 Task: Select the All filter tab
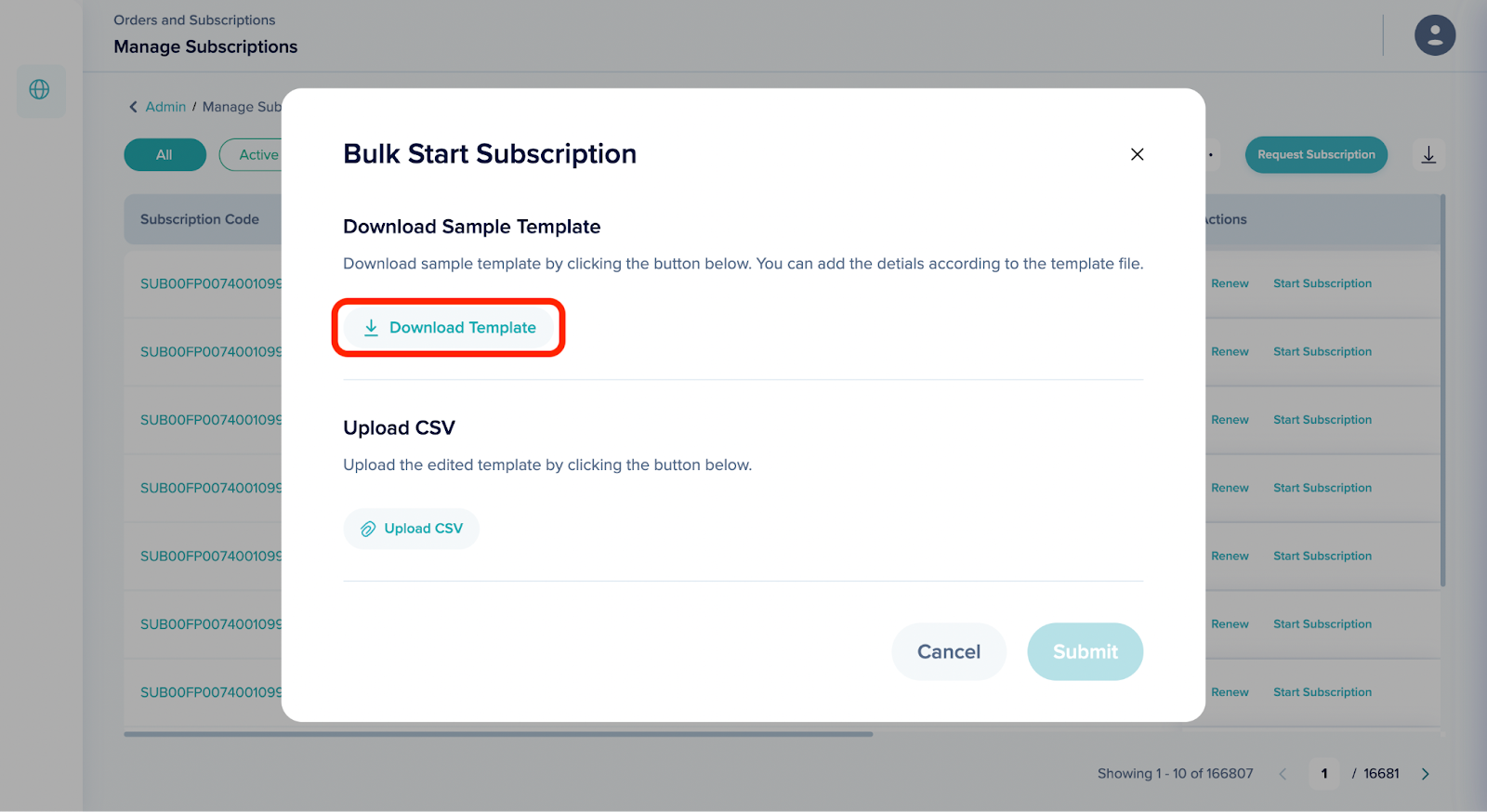[x=164, y=155]
